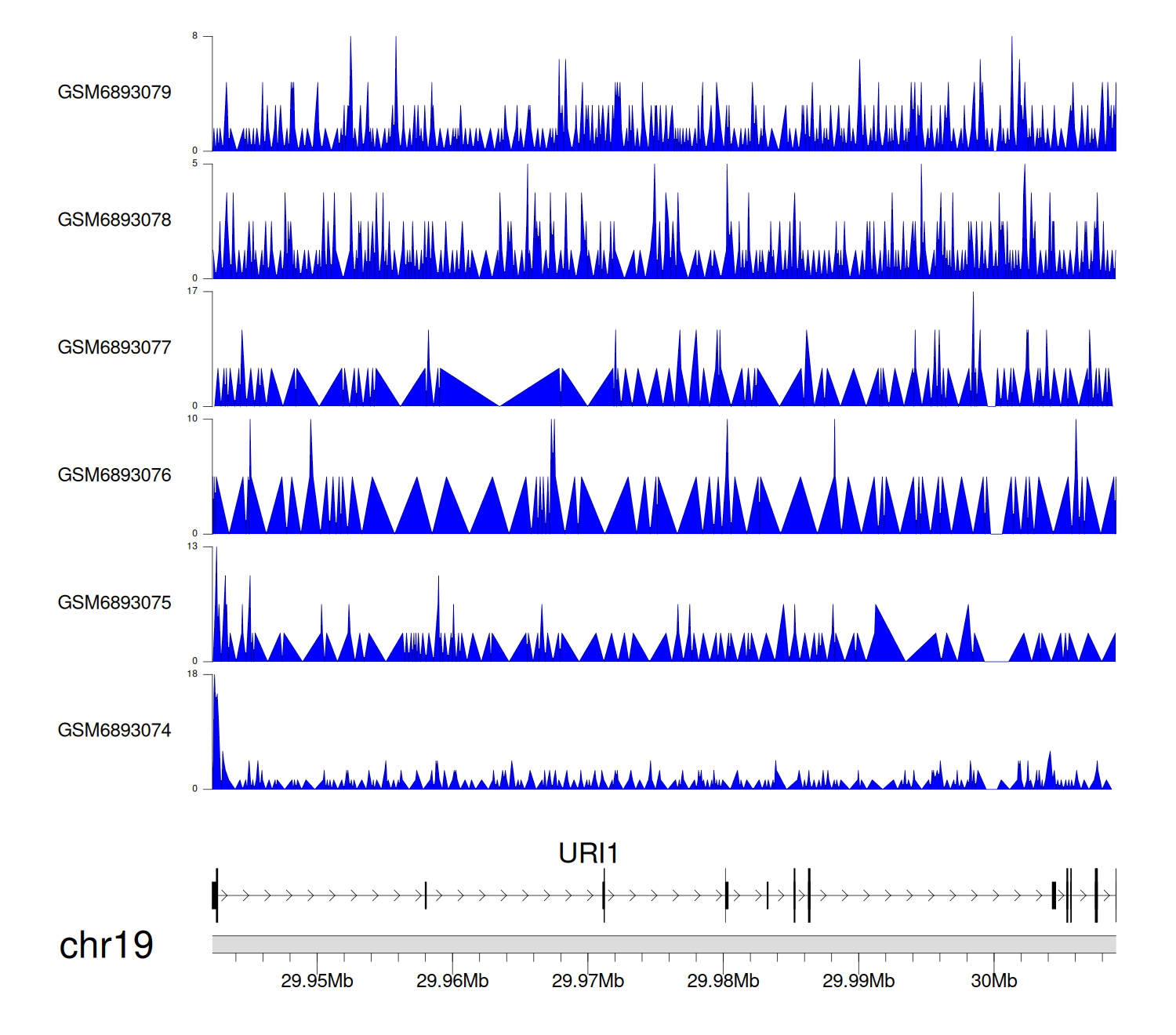Select the 29.96Mb position on the axis
Image resolution: width=1176 pixels, height=1035 pixels.
pos(452,981)
